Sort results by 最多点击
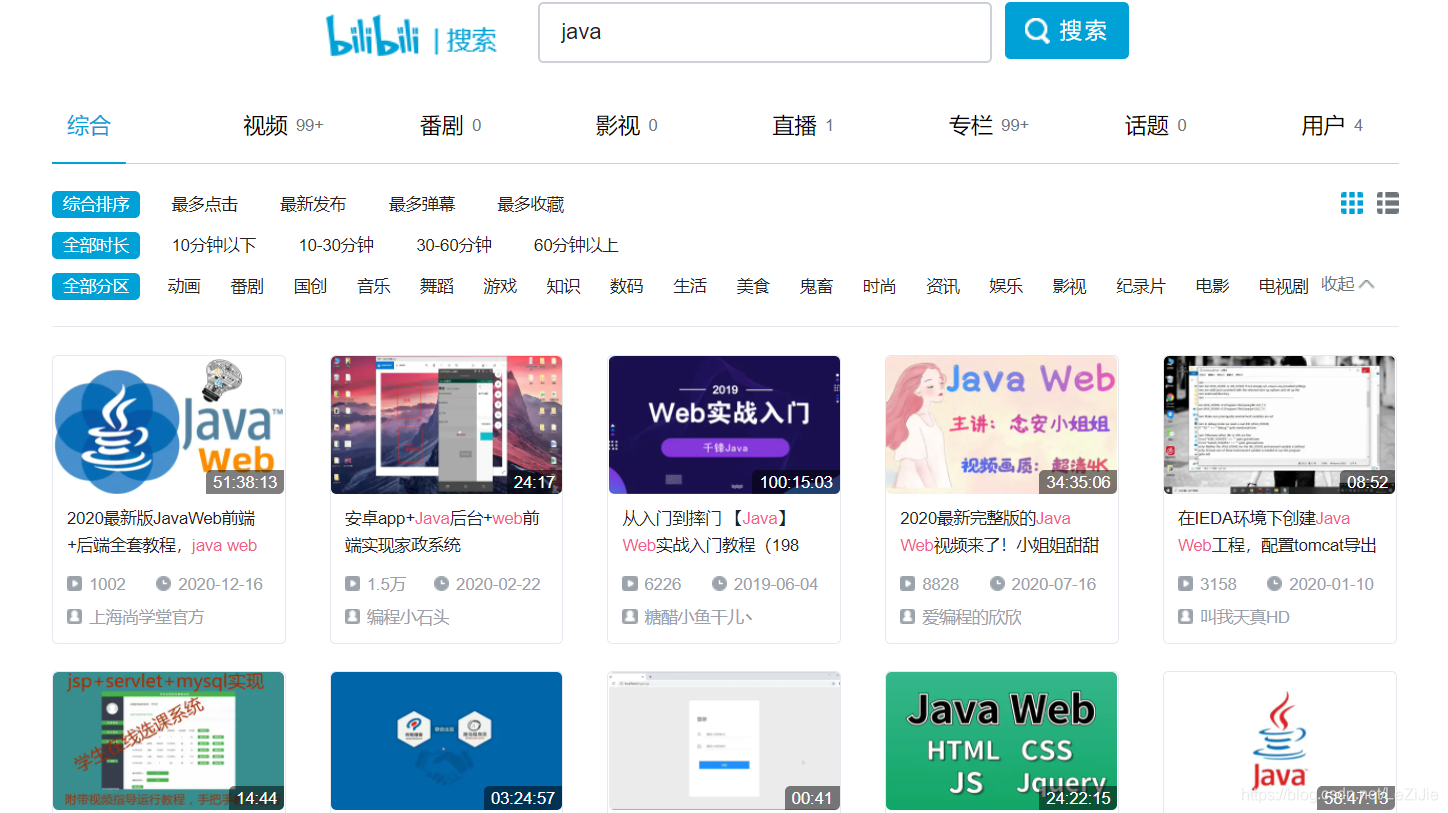 tap(204, 204)
